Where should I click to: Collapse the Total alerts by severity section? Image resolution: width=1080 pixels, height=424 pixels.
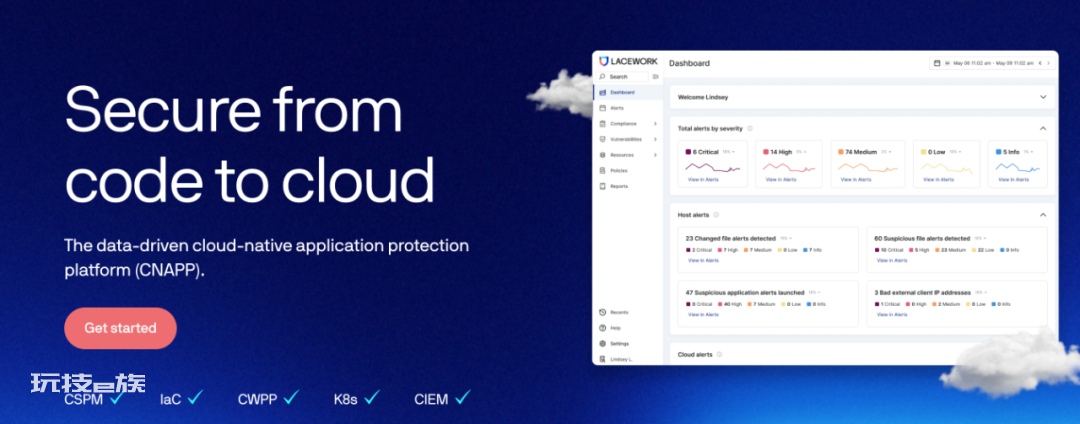1043,128
